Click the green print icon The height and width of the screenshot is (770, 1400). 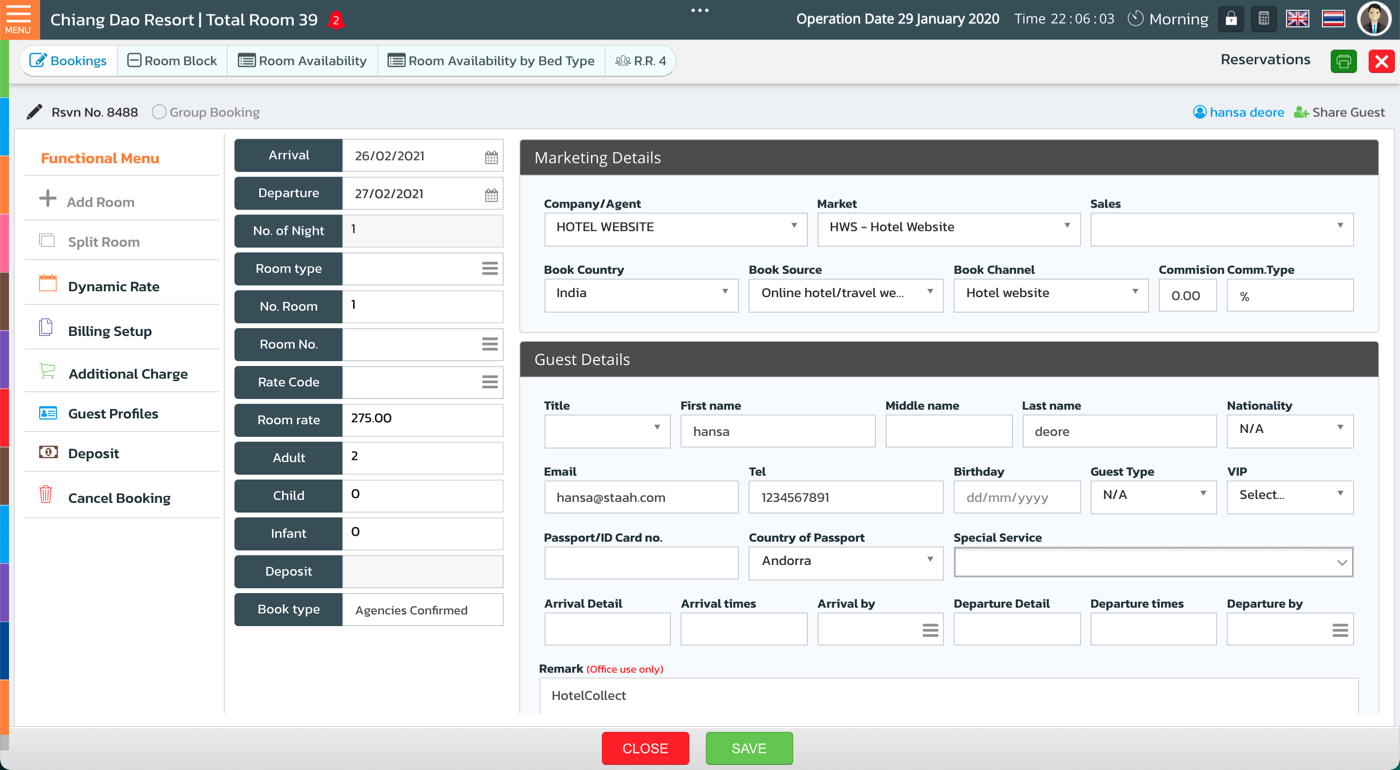1343,61
